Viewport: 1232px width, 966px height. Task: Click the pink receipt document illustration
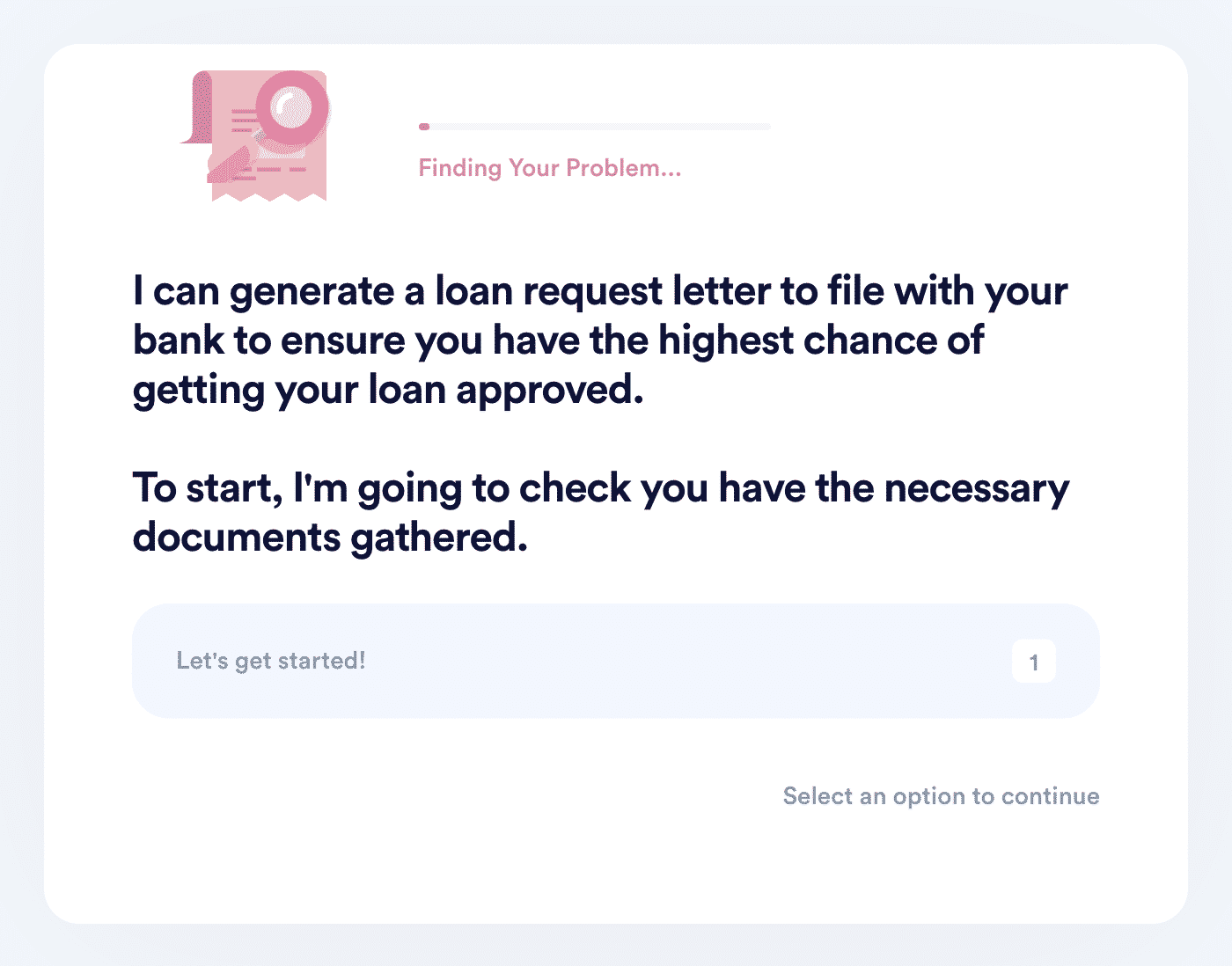(255, 135)
